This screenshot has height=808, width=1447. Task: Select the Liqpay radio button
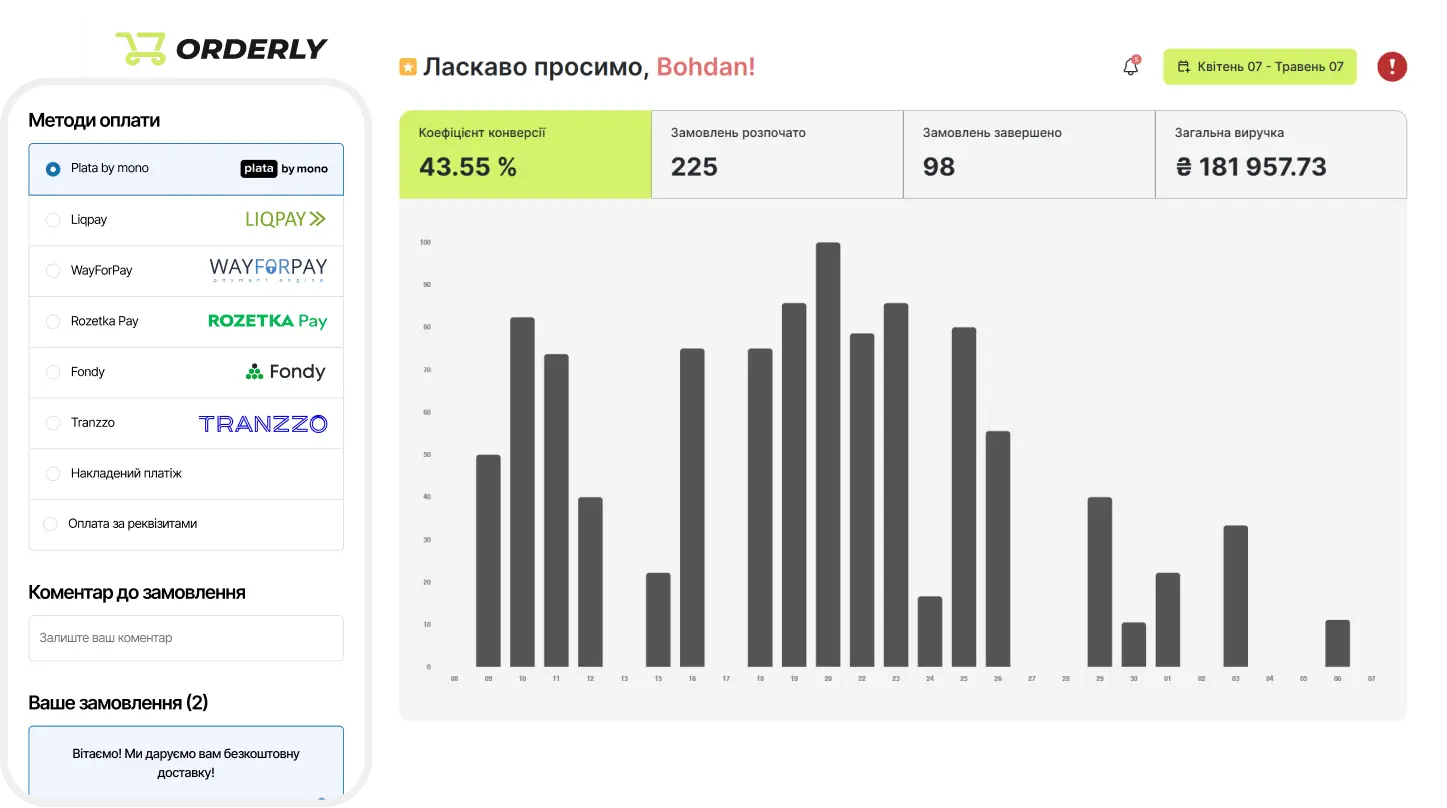point(53,220)
